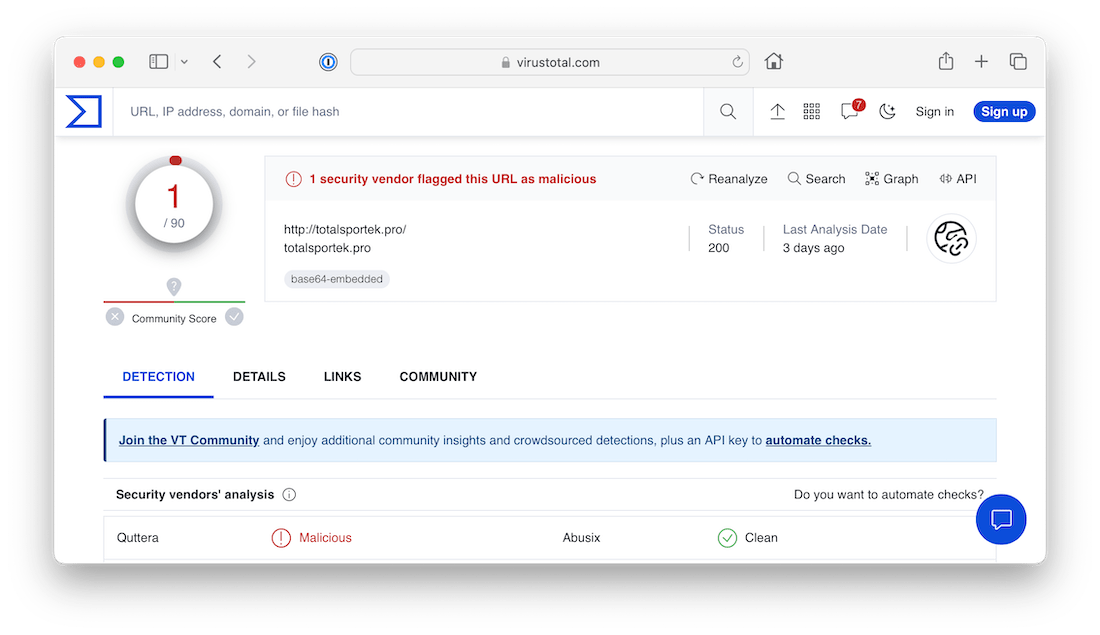Screen dimensions: 1100x635
Task: Click the 1Password extension icon
Action: point(328,62)
